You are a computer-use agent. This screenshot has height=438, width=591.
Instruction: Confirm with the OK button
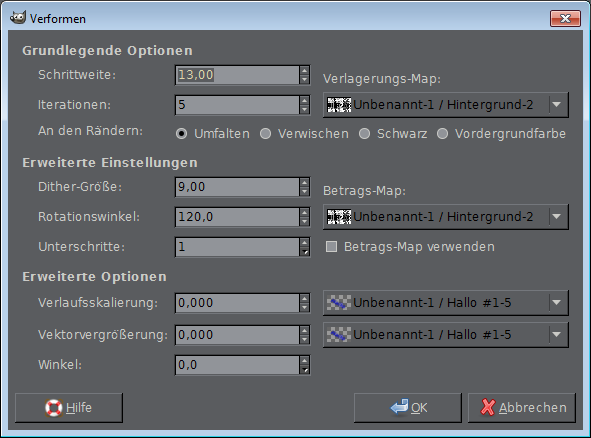tap(407, 407)
